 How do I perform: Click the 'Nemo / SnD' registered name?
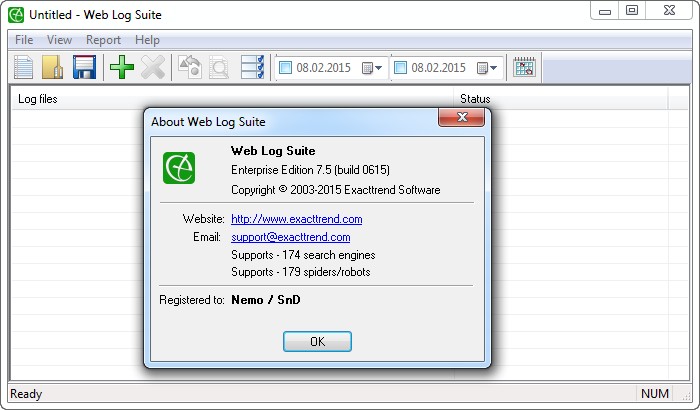tap(266, 300)
